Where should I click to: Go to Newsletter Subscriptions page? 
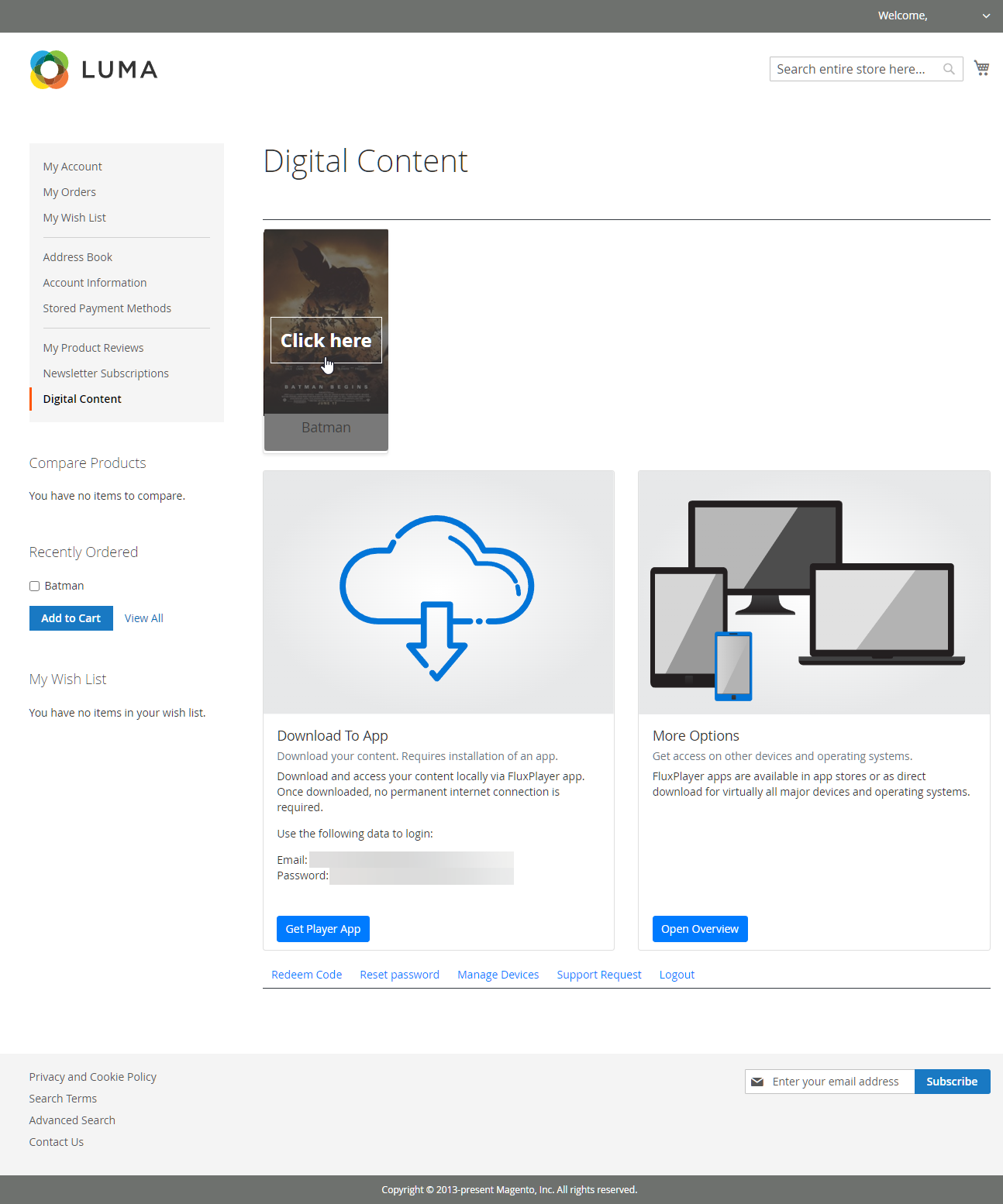105,373
